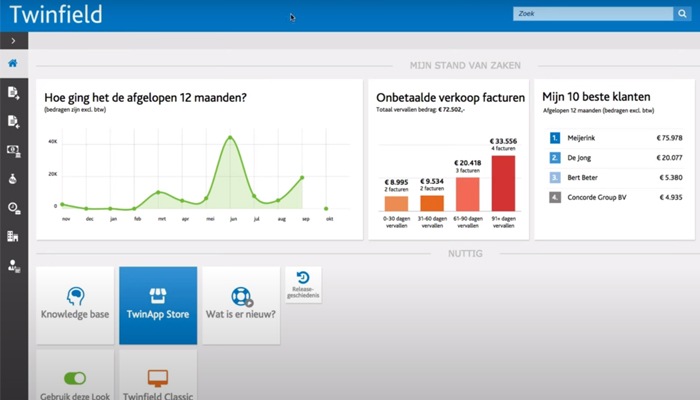The width and height of the screenshot is (700, 400).
Task: Click the 0-30 dagen vervallen bar
Action: [x=396, y=204]
